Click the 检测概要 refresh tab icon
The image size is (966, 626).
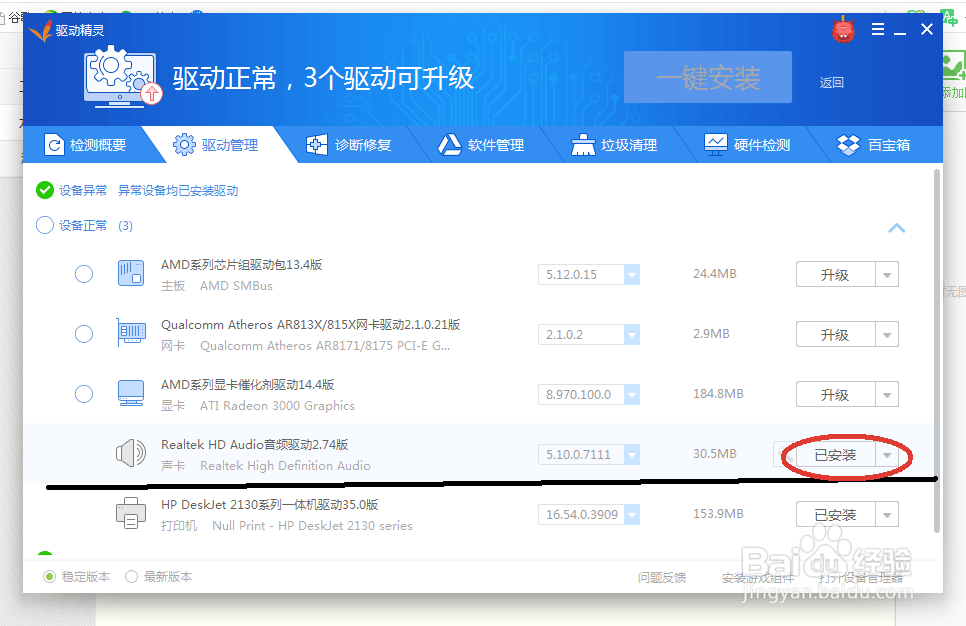point(54,145)
